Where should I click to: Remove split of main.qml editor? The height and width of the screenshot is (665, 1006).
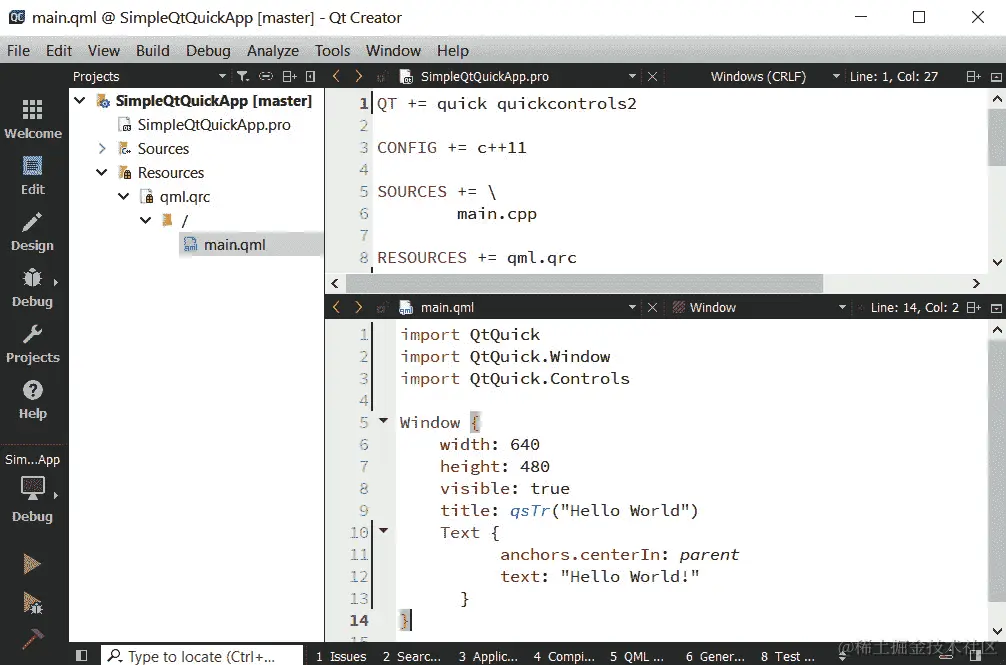[996, 308]
